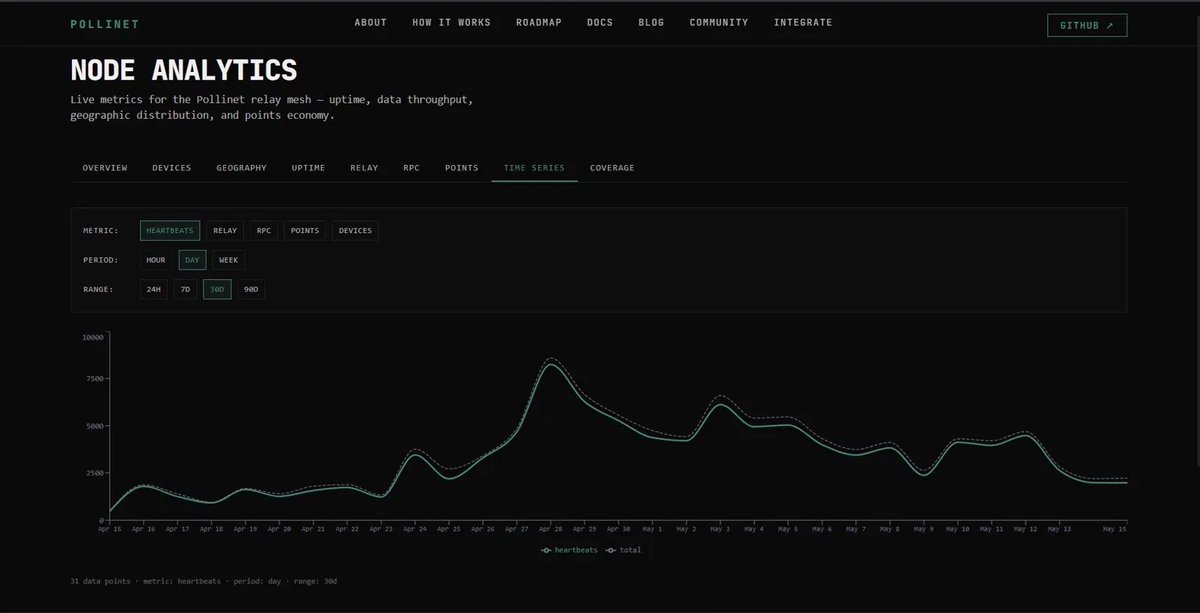Click the Apr 15 x-axis label

pos(109,528)
